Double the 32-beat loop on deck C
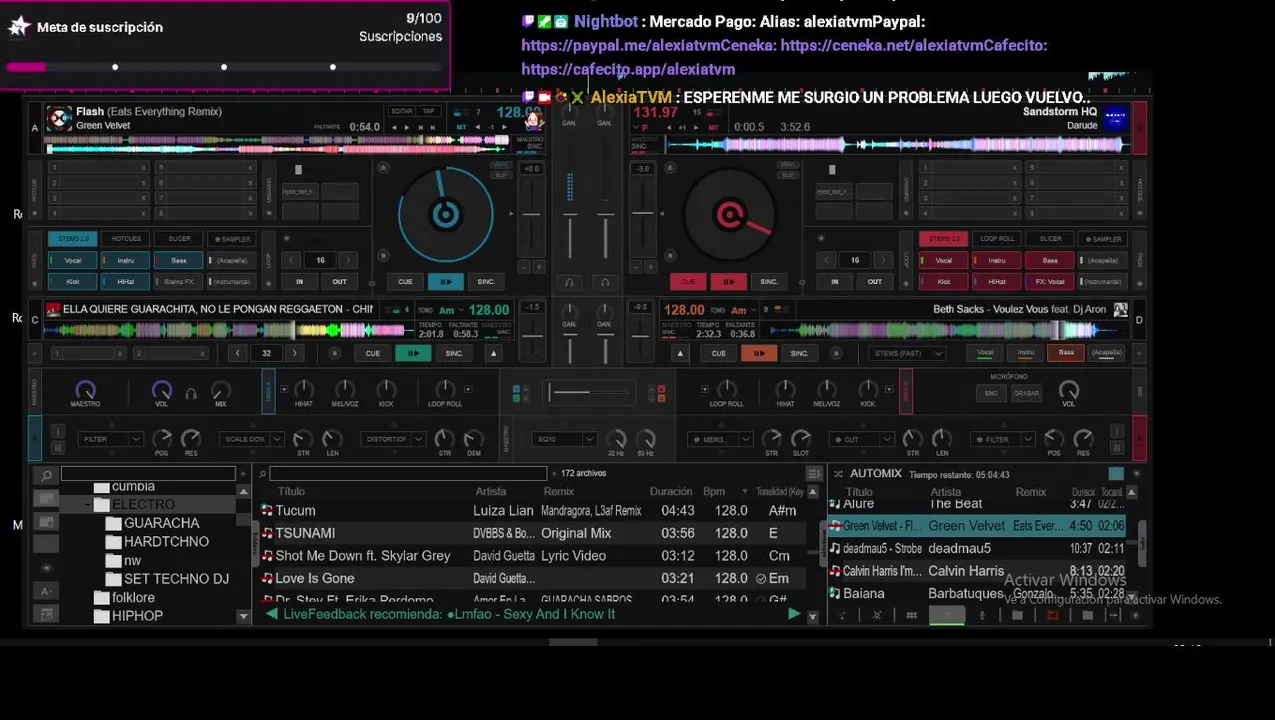 [294, 353]
